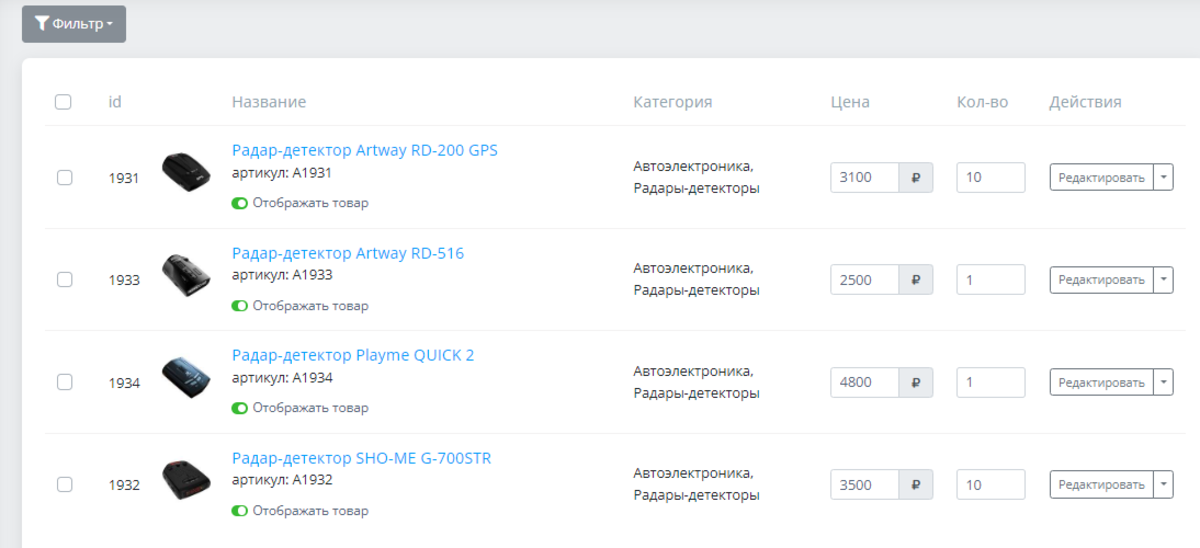This screenshot has width=1200, height=548.
Task: Click Редактировать button for Playme QUICK 2
Action: (1101, 382)
